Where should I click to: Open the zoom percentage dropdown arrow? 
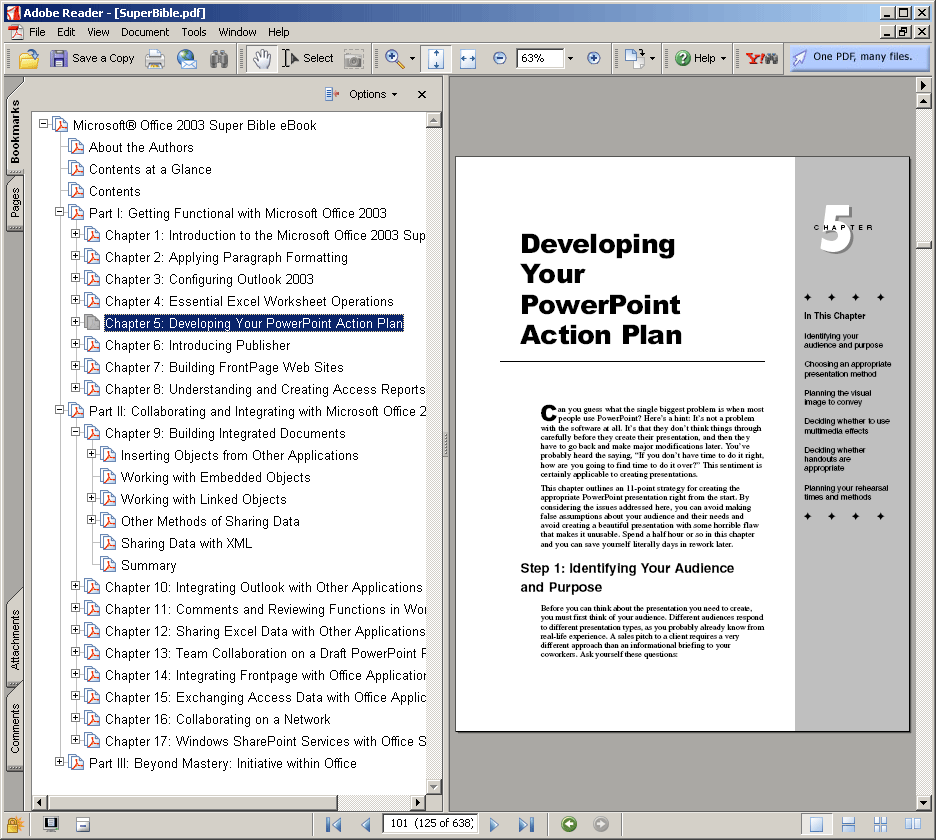(x=570, y=59)
